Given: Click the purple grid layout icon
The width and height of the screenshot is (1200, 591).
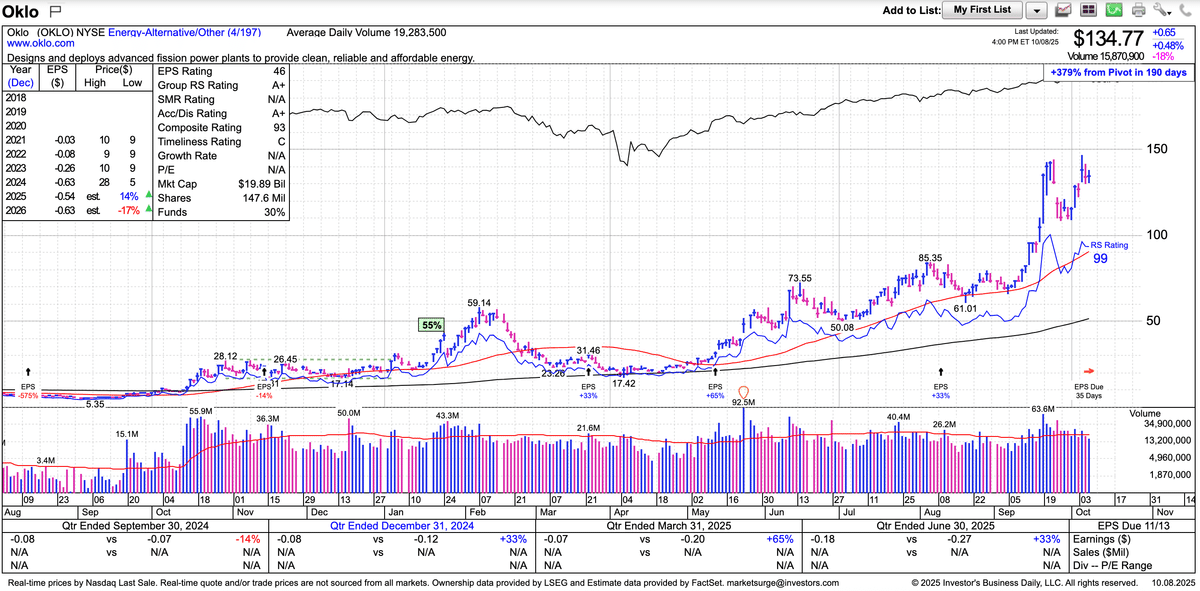Looking at the screenshot, I should pos(1089,10).
